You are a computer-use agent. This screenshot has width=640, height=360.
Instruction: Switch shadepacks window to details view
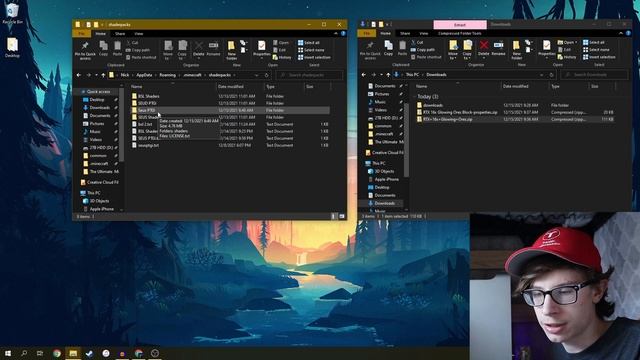coord(333,216)
